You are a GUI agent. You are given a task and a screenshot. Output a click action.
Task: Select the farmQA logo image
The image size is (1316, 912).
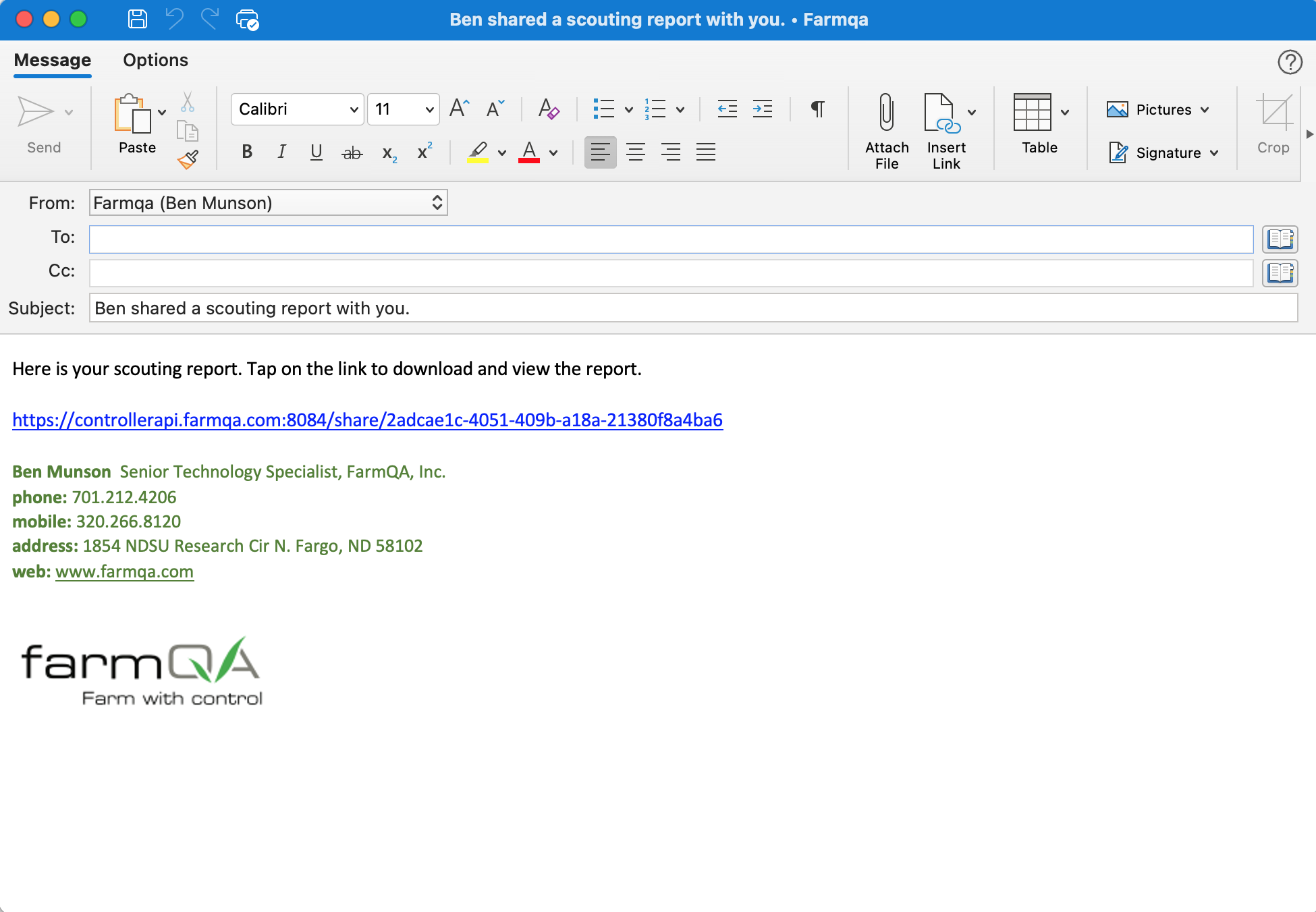click(x=142, y=671)
